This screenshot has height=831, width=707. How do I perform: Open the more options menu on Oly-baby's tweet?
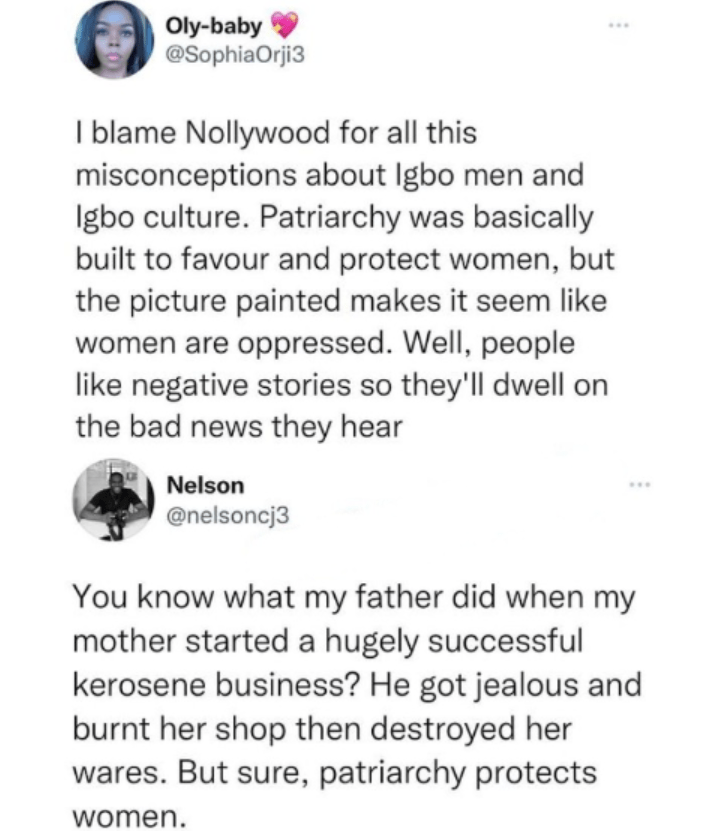pyautogui.click(x=620, y=25)
